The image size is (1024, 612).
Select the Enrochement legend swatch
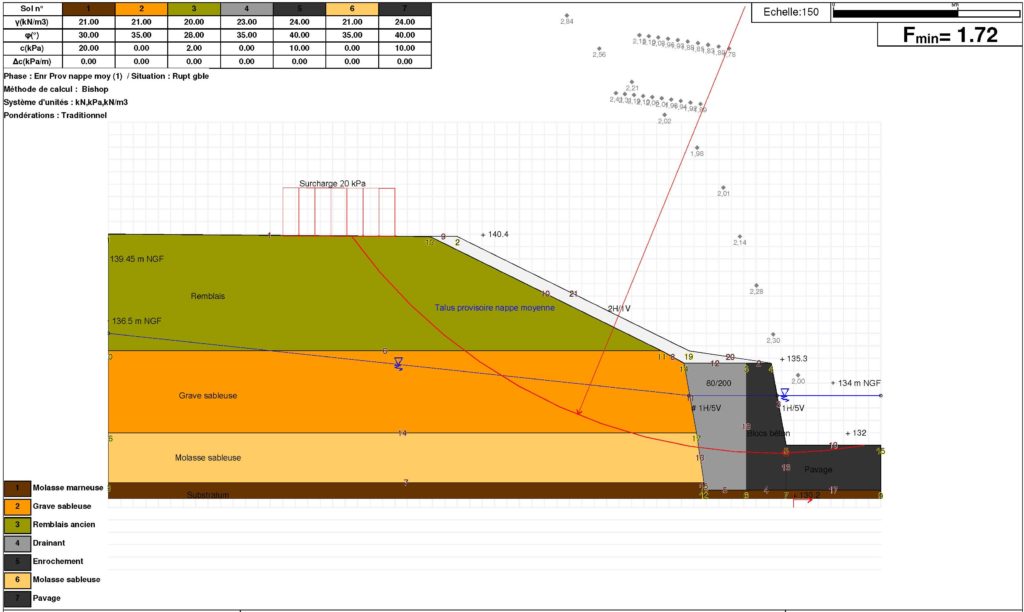tap(17, 561)
